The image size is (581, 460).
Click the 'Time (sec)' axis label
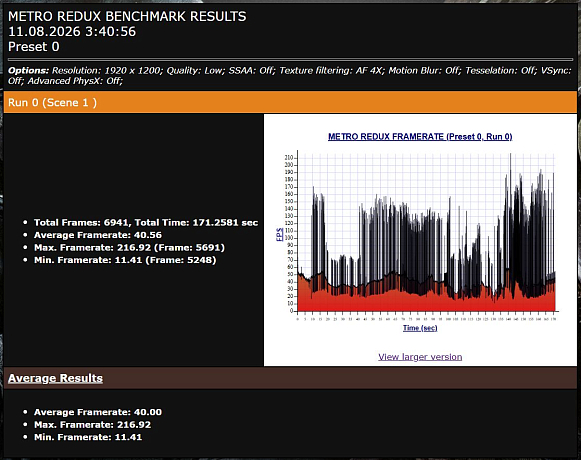[x=420, y=328]
